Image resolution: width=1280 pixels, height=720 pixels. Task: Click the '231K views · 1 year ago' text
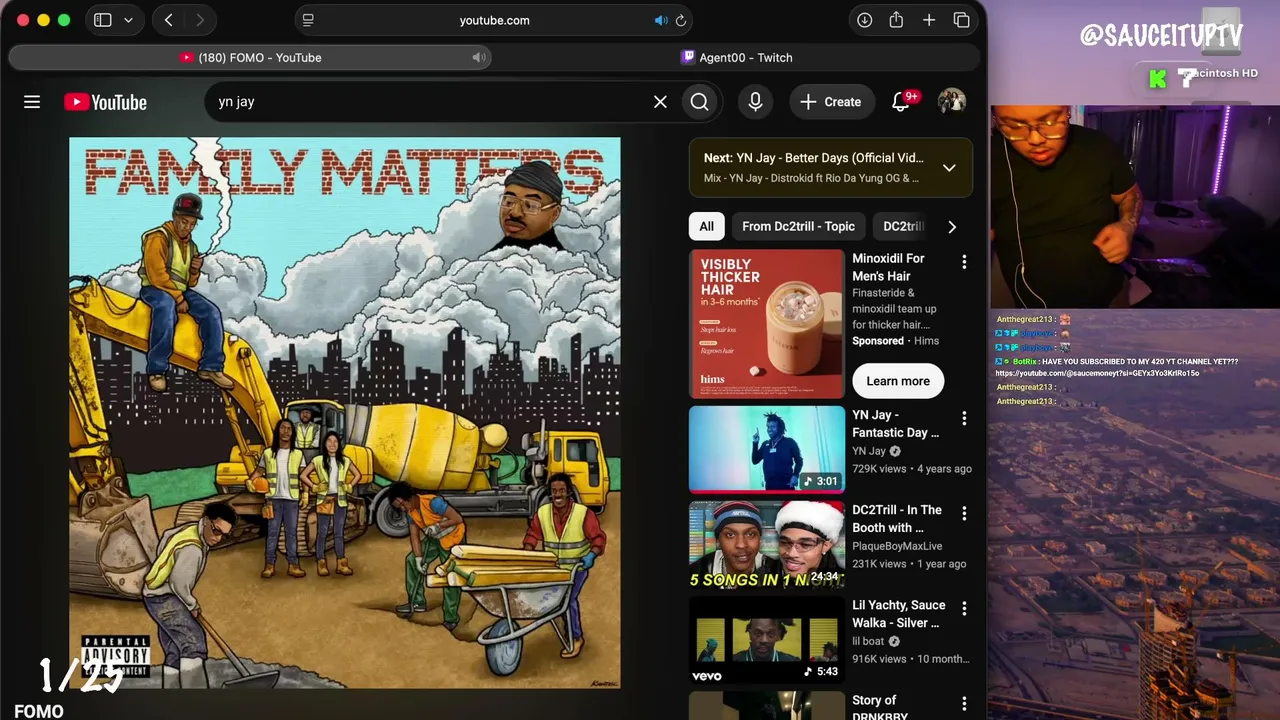pos(909,564)
